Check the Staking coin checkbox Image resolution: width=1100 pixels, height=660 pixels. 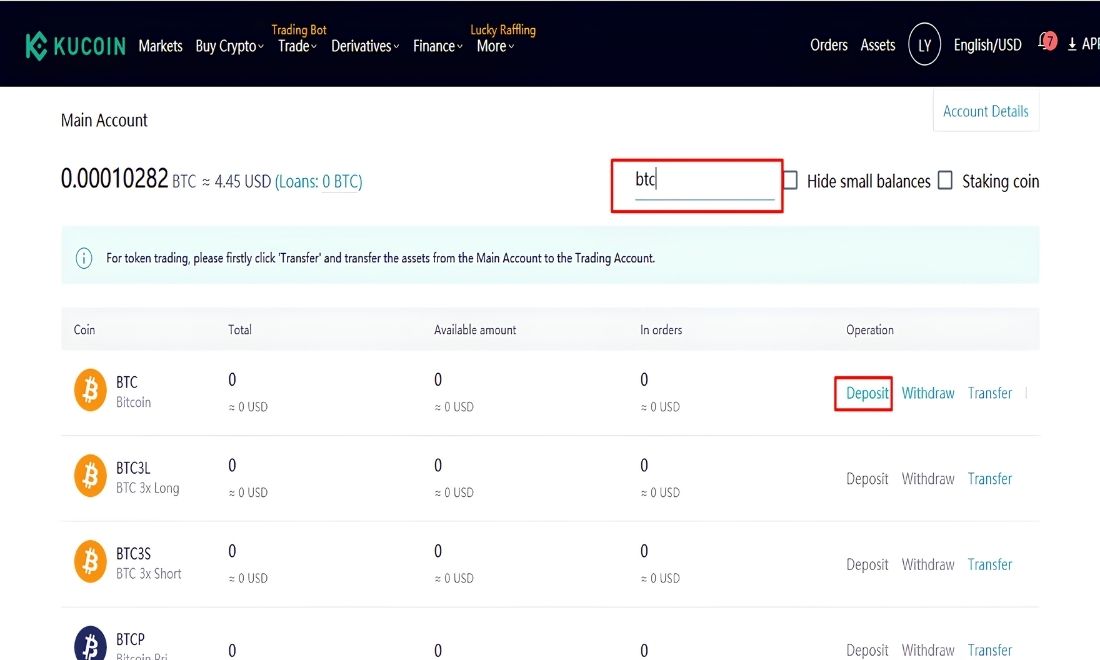coord(945,180)
